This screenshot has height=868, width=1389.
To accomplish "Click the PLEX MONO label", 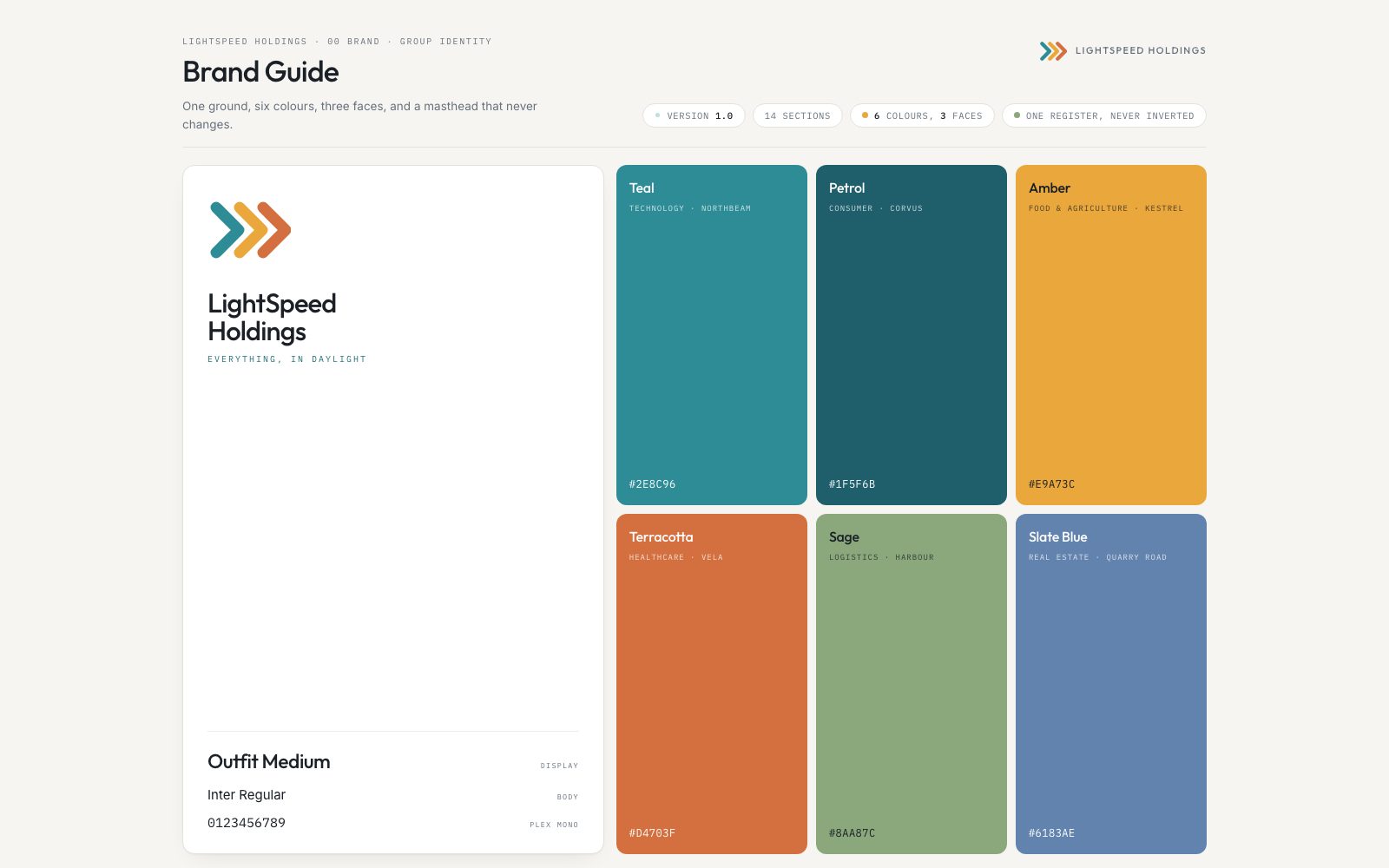I will point(554,825).
